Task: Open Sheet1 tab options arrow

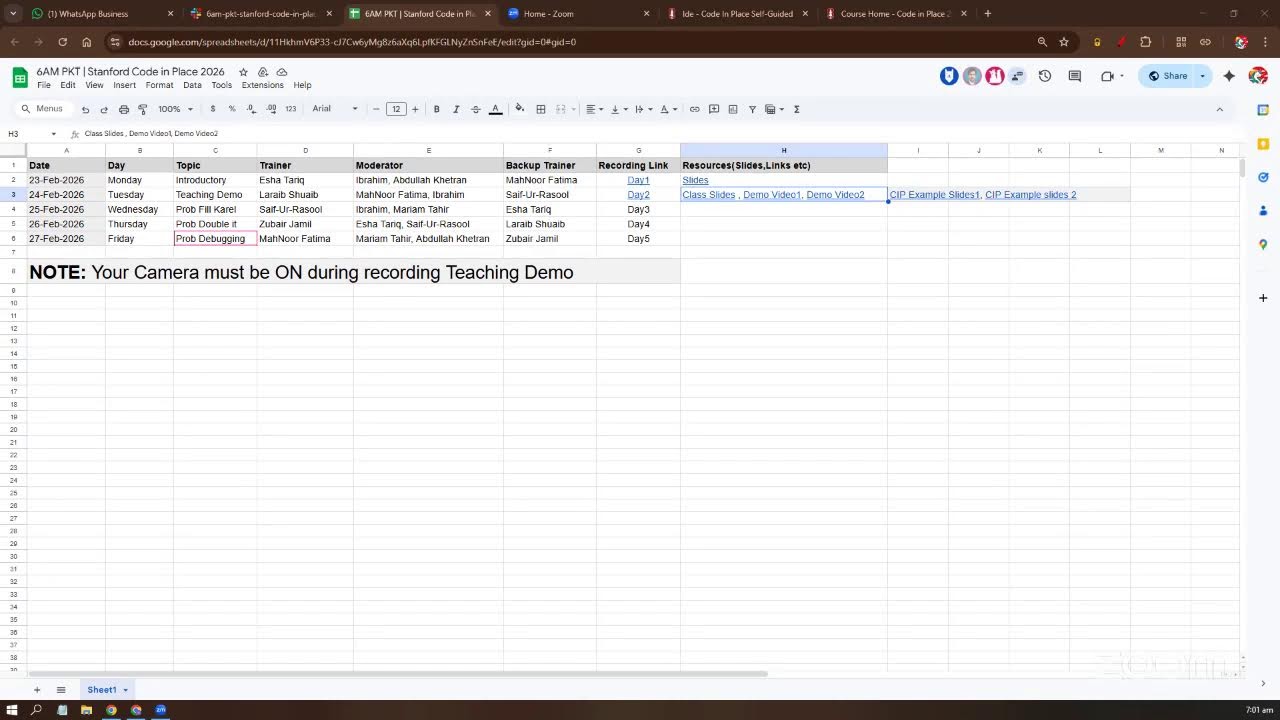Action: pyautogui.click(x=125, y=690)
